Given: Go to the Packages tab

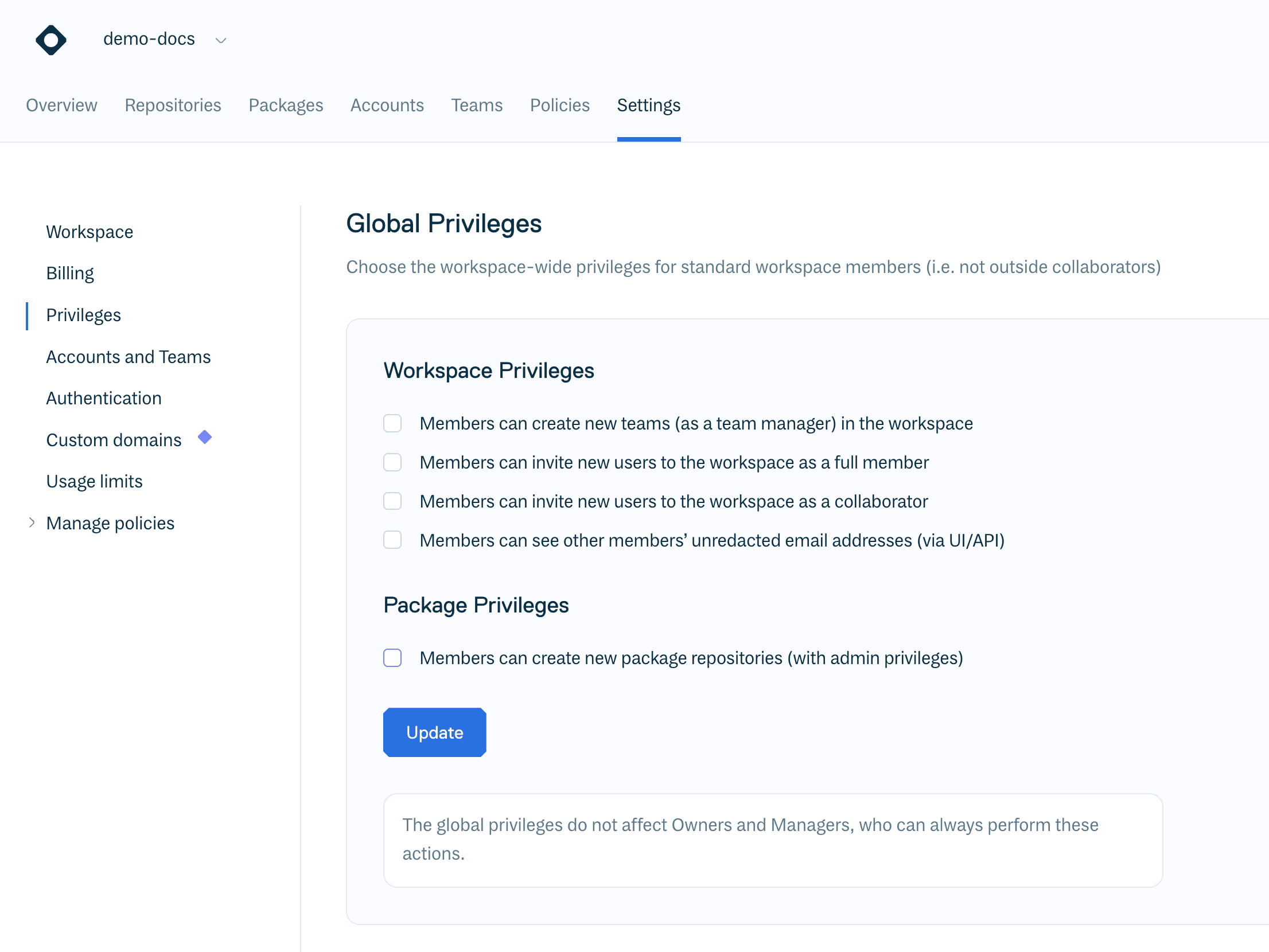Looking at the screenshot, I should [286, 106].
